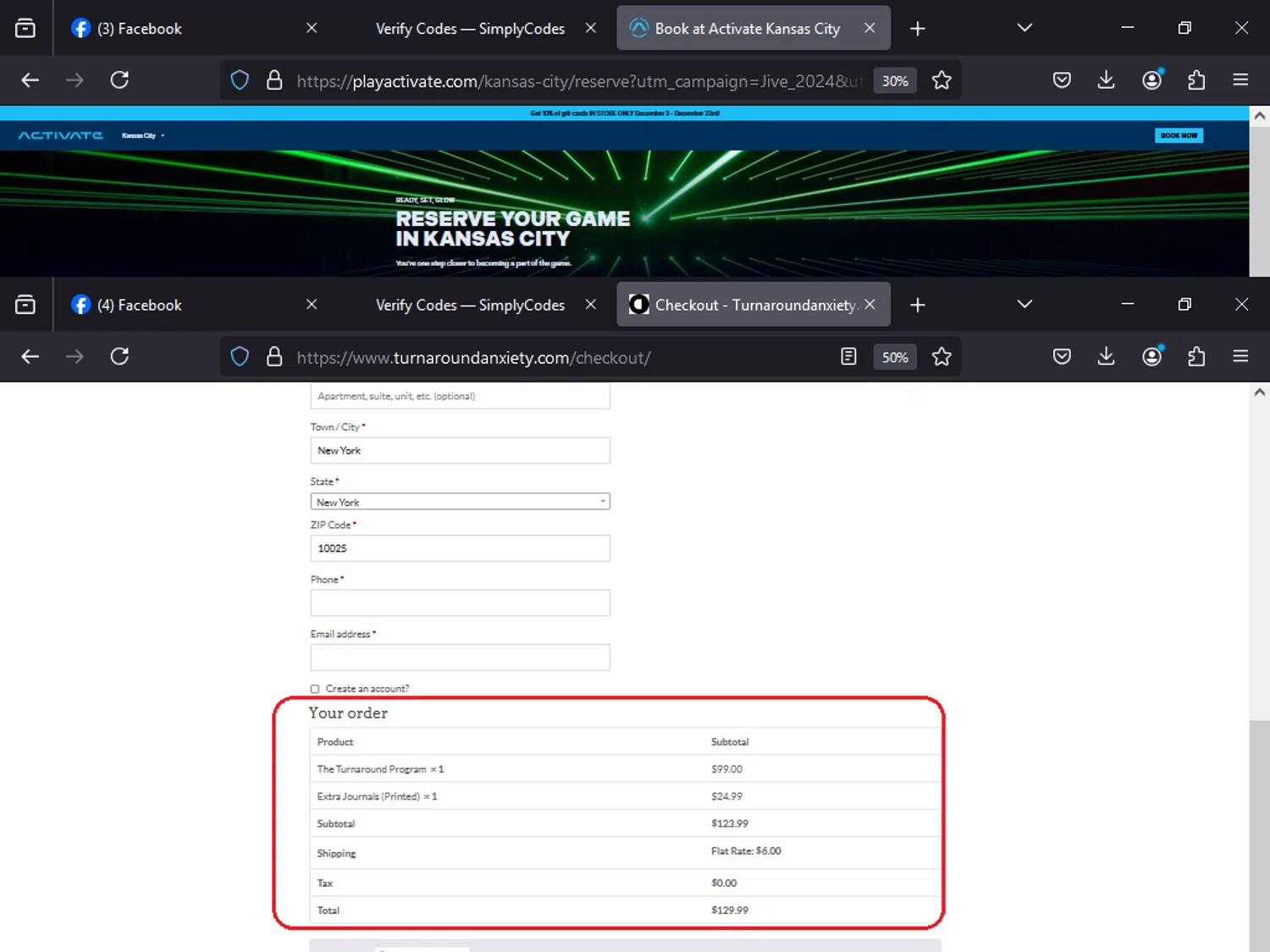Click Extra Journals (Printed) × 1 row
Image resolution: width=1270 pixels, height=952 pixels.
[x=626, y=796]
